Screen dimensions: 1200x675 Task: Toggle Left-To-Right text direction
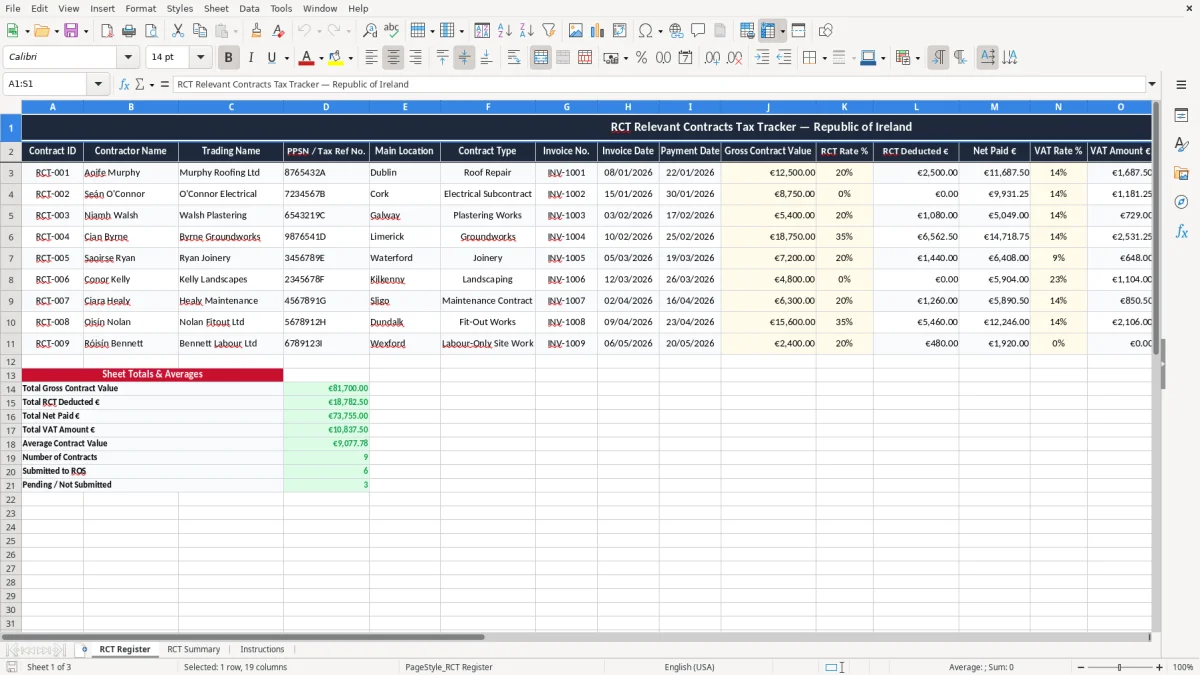pos(938,58)
